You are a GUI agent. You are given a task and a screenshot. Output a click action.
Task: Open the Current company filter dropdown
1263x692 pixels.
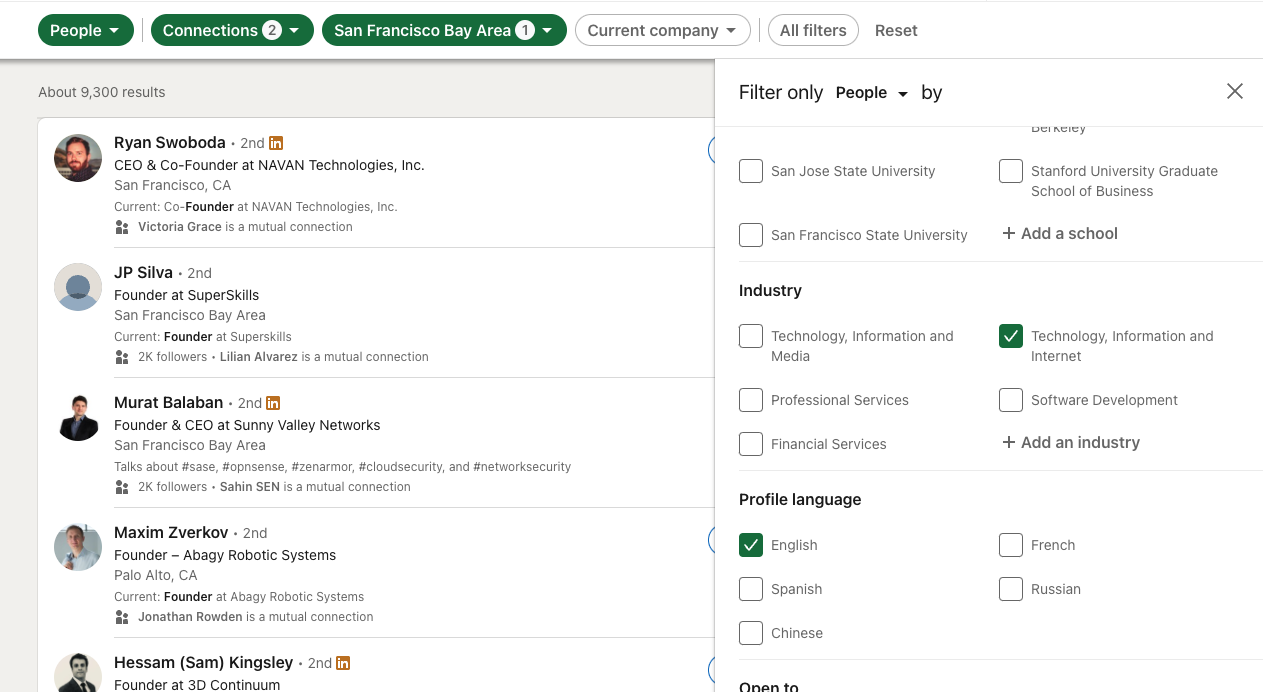pos(663,30)
